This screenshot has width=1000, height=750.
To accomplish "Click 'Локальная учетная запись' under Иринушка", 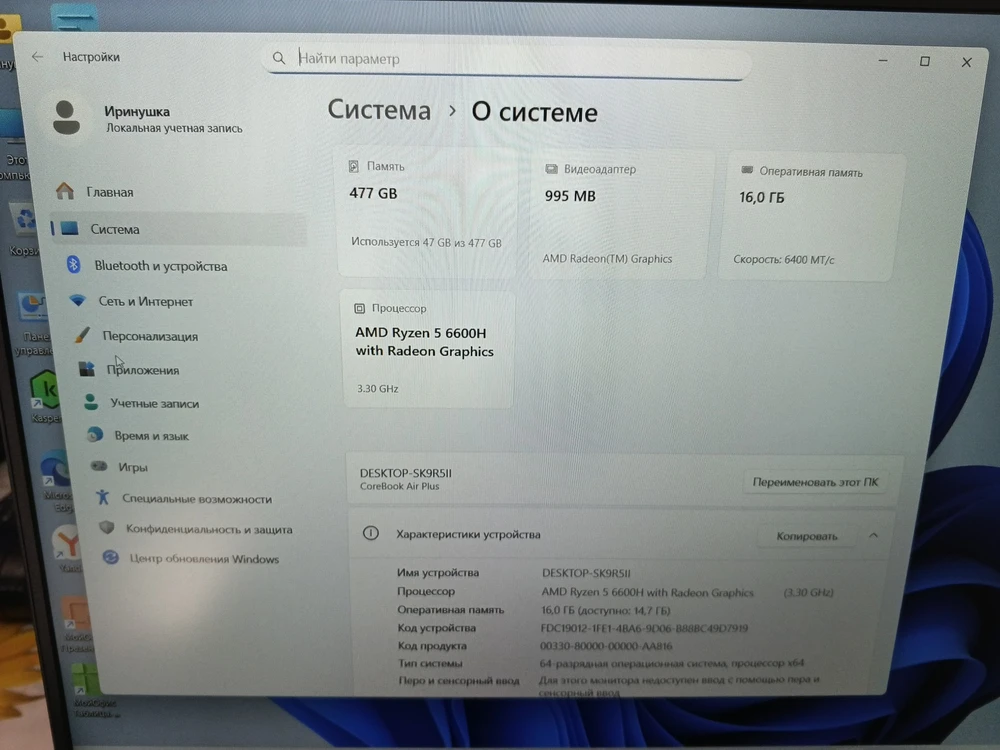I will coord(174,128).
